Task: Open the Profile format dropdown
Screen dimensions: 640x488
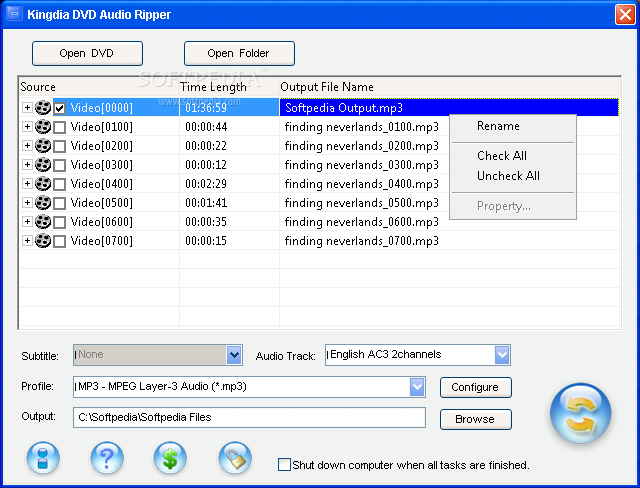Action: click(x=417, y=387)
